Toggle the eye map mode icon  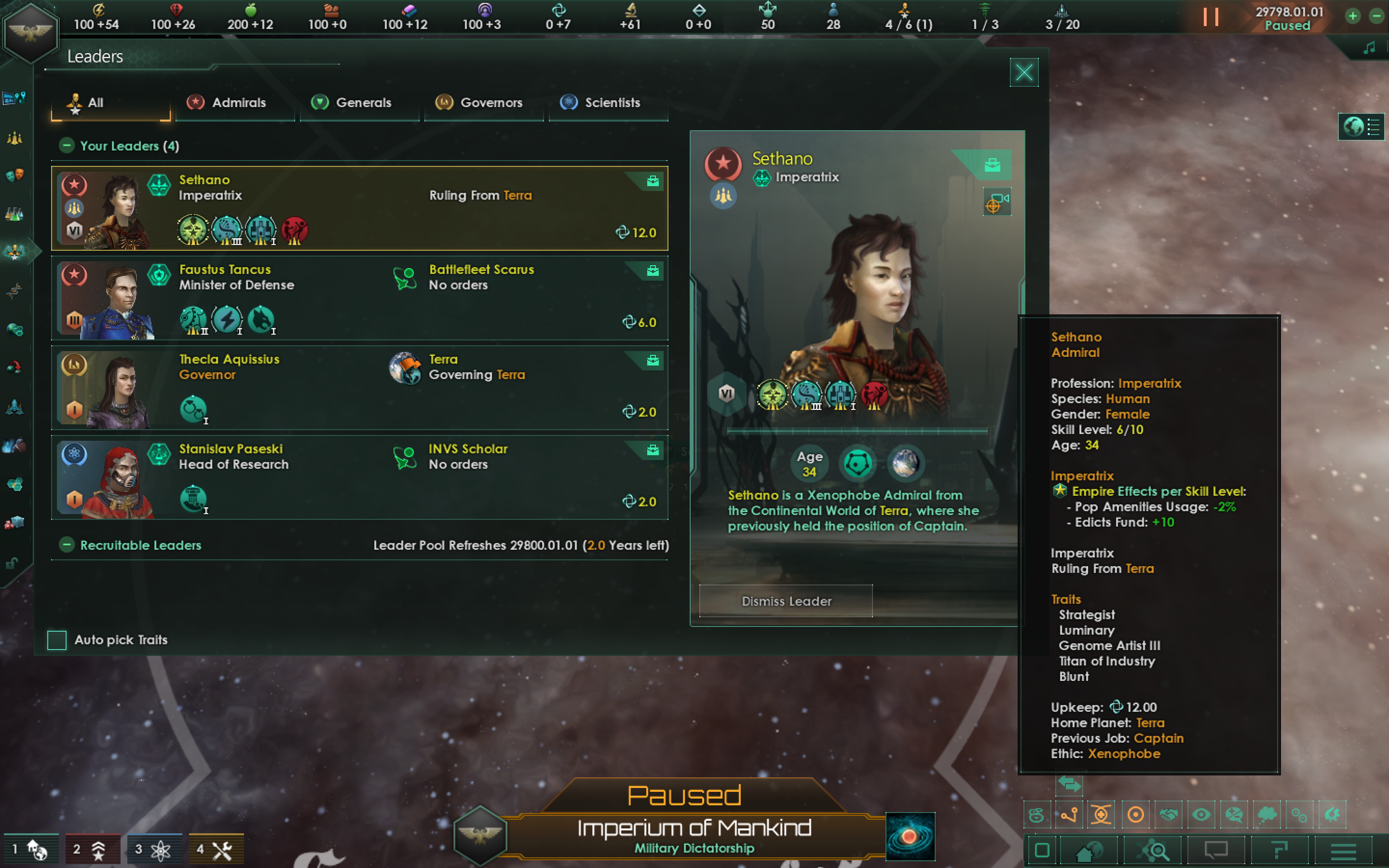(1201, 814)
